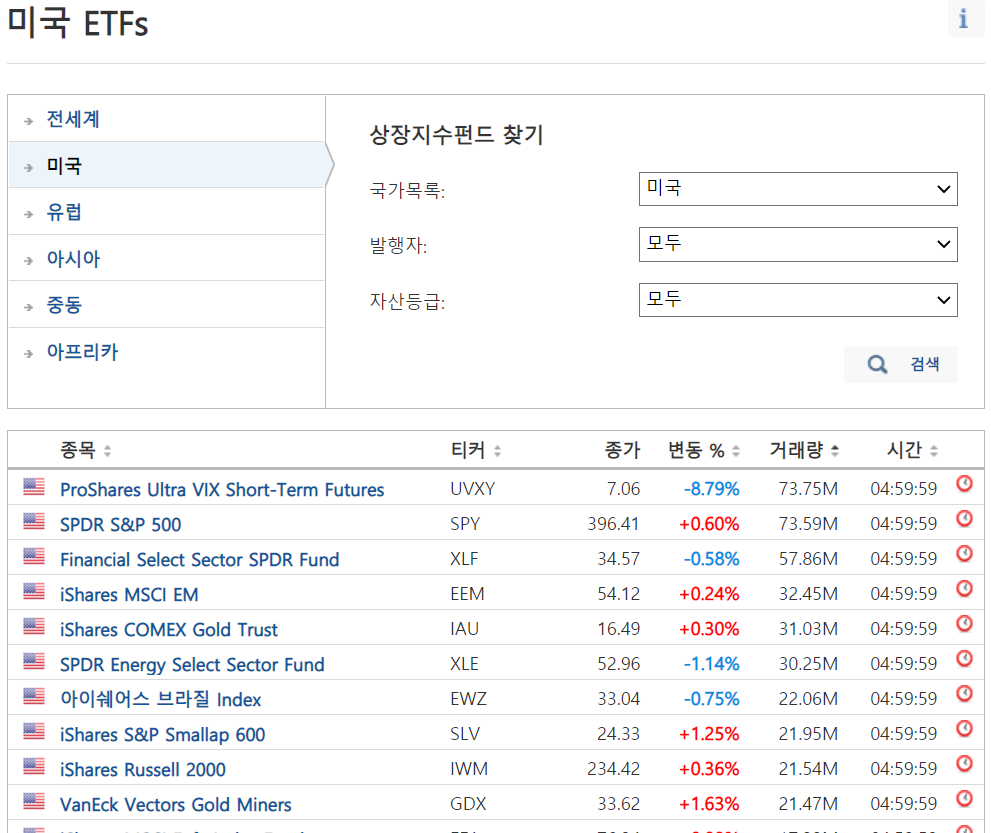The image size is (991, 833).
Task: Click the 73.59M volume cell
Action: pyautogui.click(x=808, y=524)
